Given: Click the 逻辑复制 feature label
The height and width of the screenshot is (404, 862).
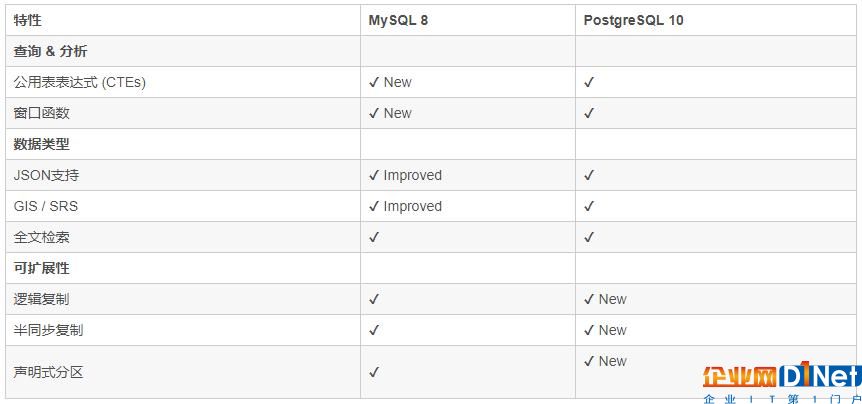Looking at the screenshot, I should [x=42, y=299].
